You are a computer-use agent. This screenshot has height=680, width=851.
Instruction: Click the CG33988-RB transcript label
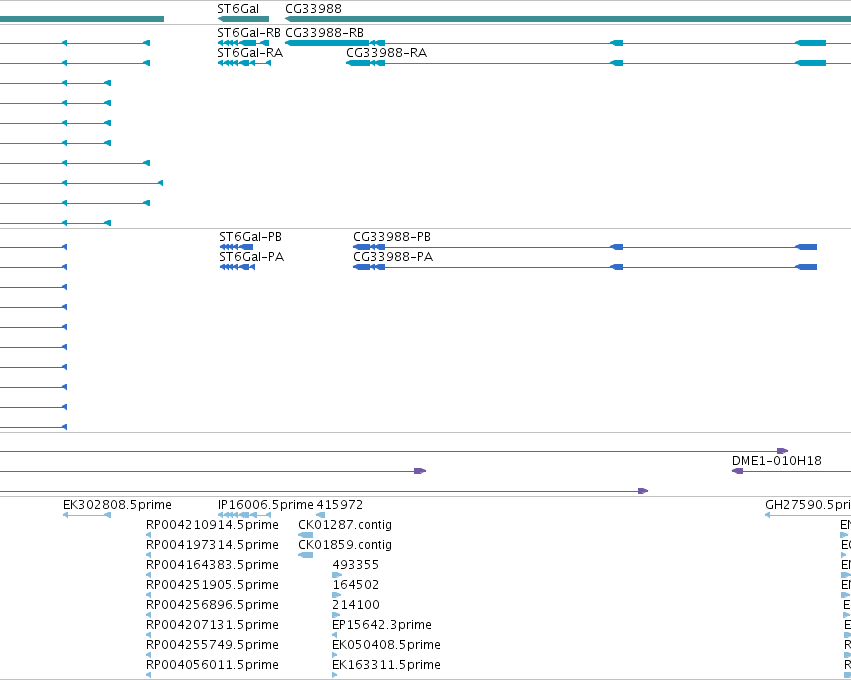pyautogui.click(x=324, y=33)
